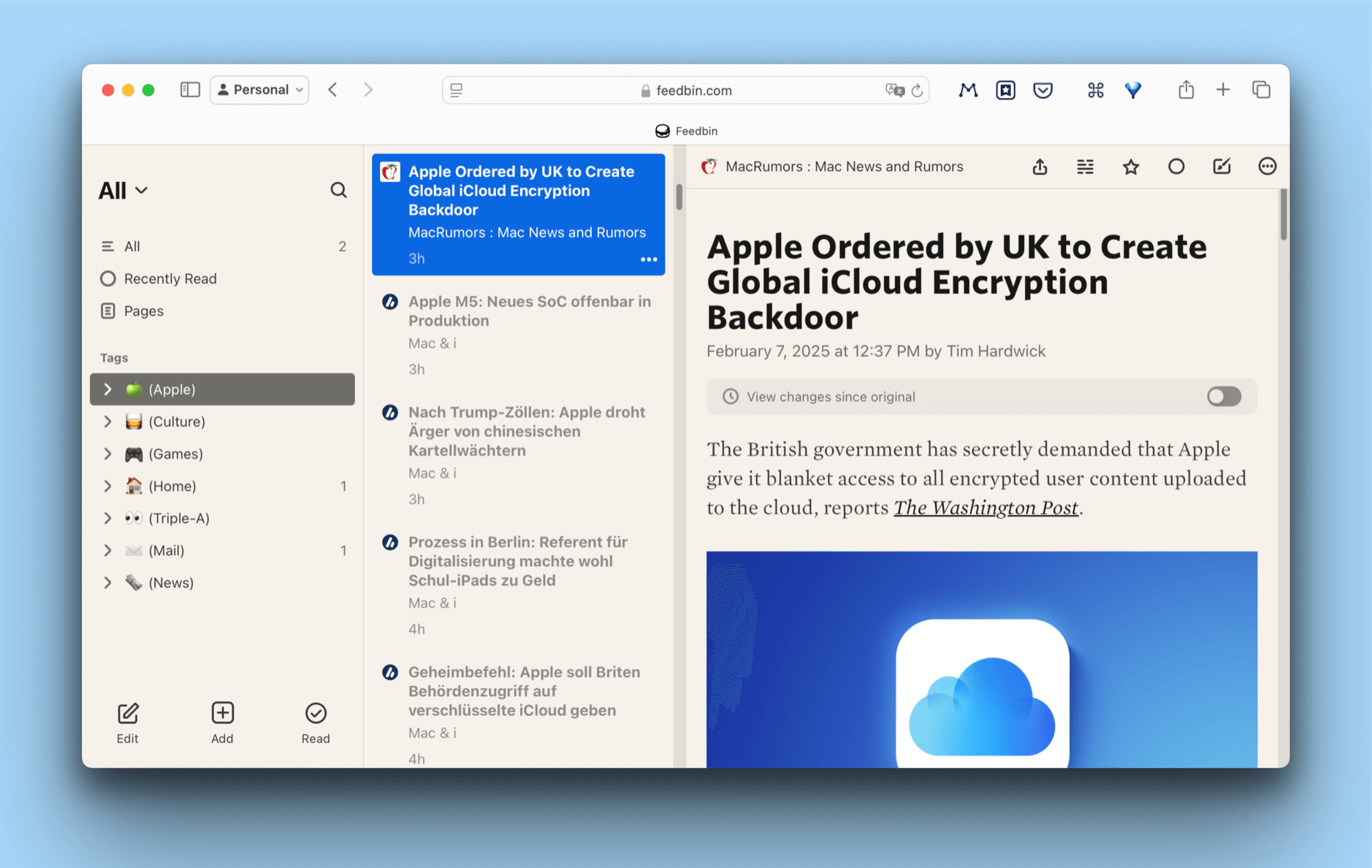Click the article headline in reading pane
1372x868 pixels.
[x=956, y=282]
